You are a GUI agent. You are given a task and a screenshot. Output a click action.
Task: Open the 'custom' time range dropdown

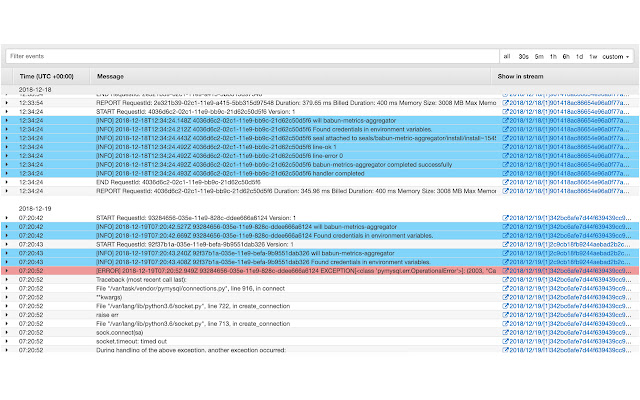(616, 56)
